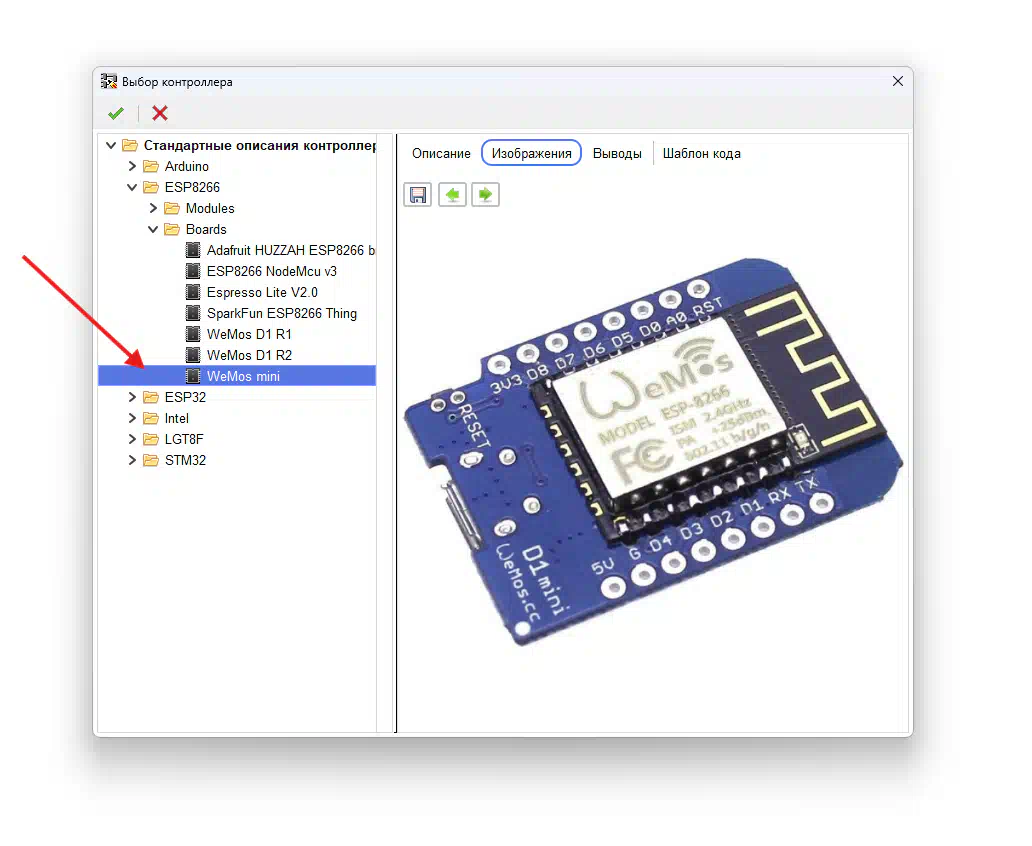The height and width of the screenshot is (846, 1032).
Task: Click the ESP32 folder icon
Action: (151, 397)
